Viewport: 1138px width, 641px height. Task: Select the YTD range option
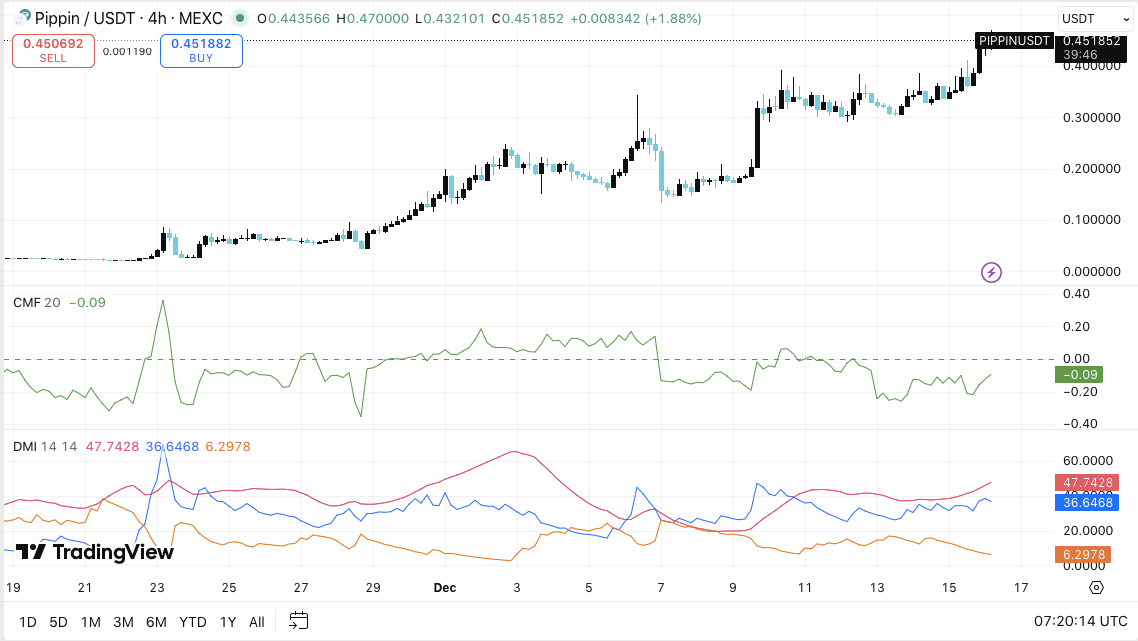(191, 621)
